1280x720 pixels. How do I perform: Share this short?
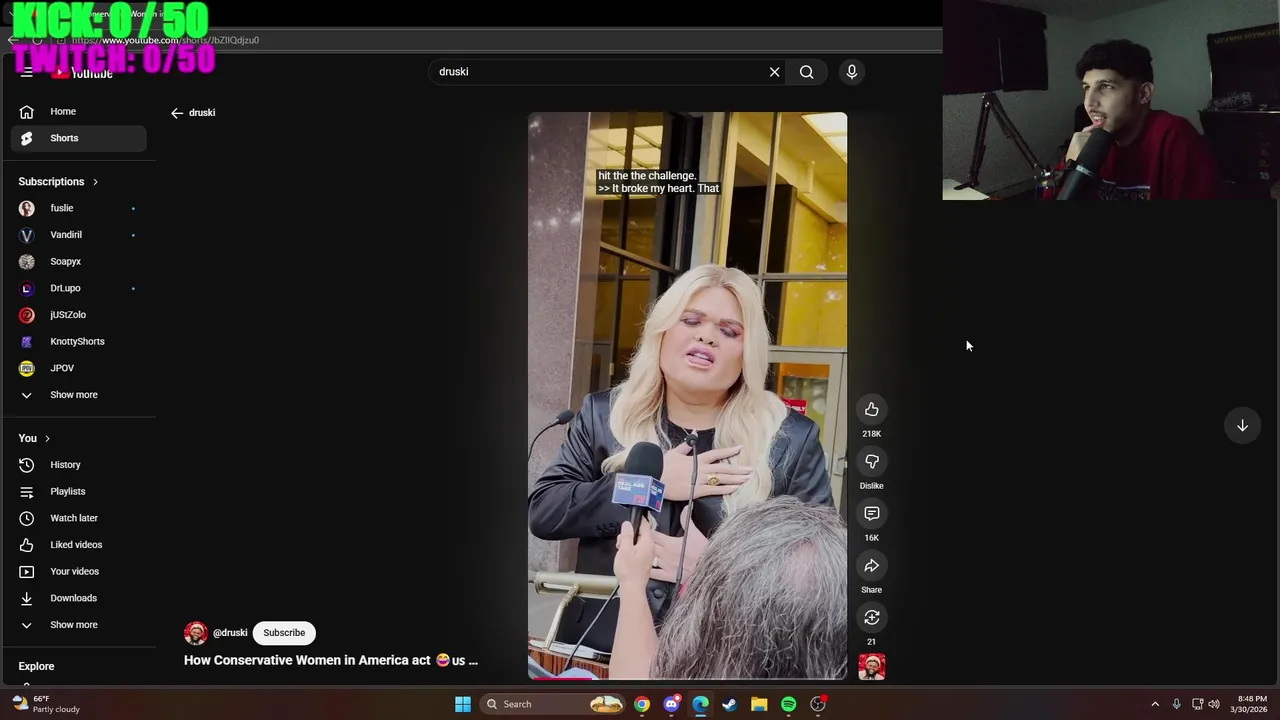click(871, 565)
